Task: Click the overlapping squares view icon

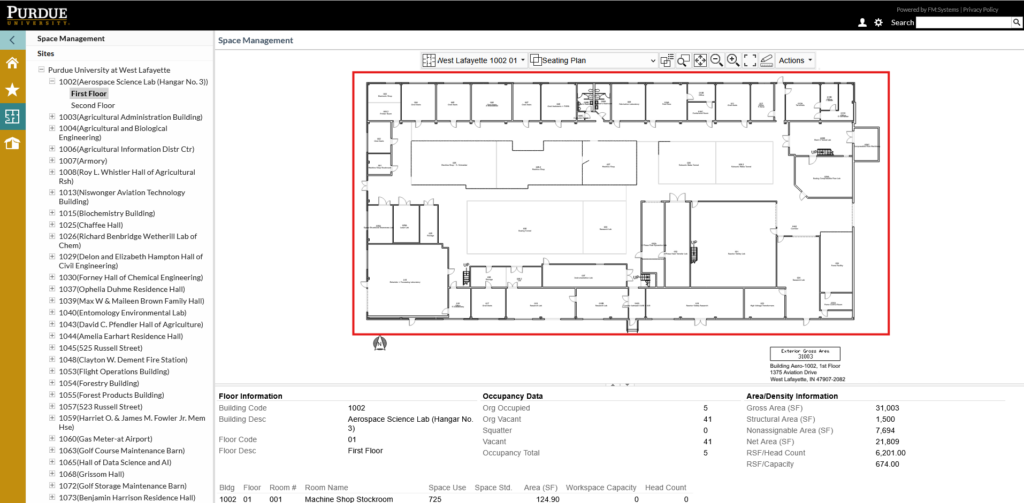Action: [536, 60]
